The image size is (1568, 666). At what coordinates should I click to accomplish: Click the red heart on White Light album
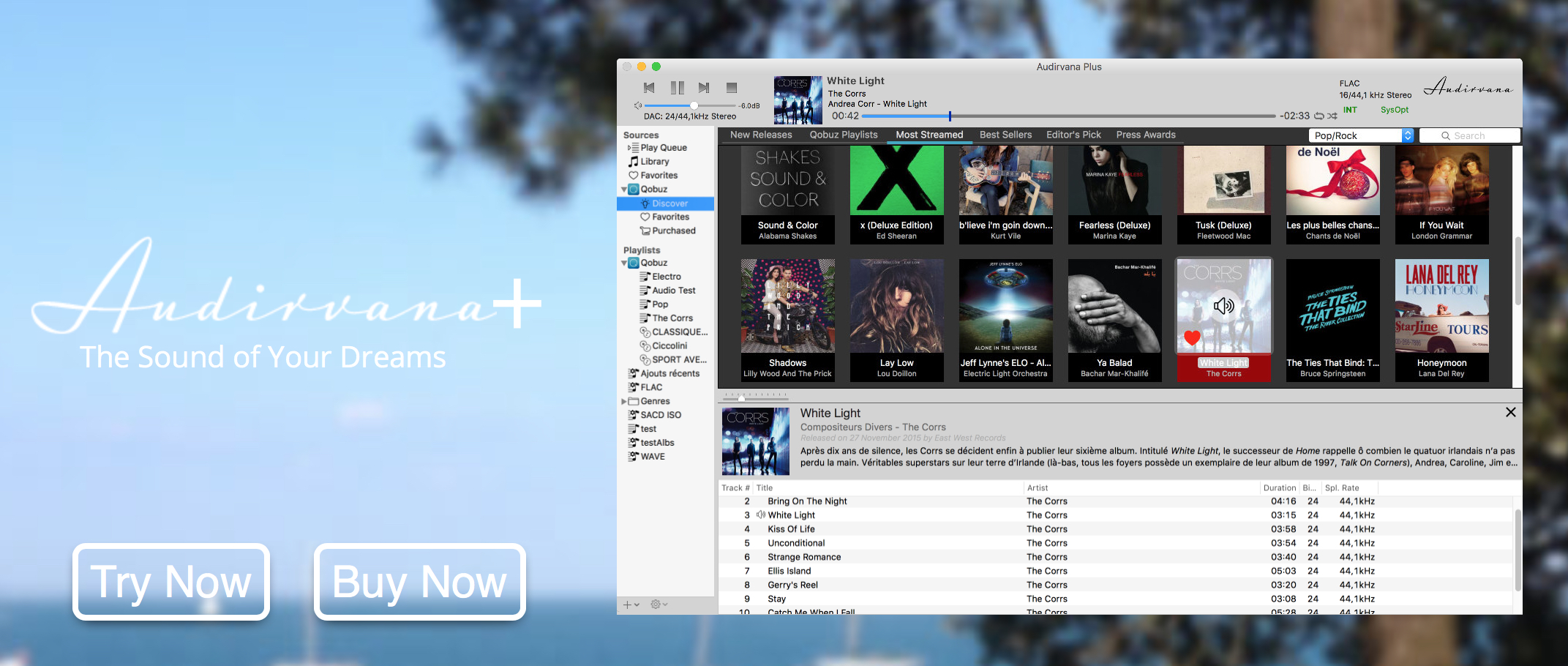click(1192, 337)
